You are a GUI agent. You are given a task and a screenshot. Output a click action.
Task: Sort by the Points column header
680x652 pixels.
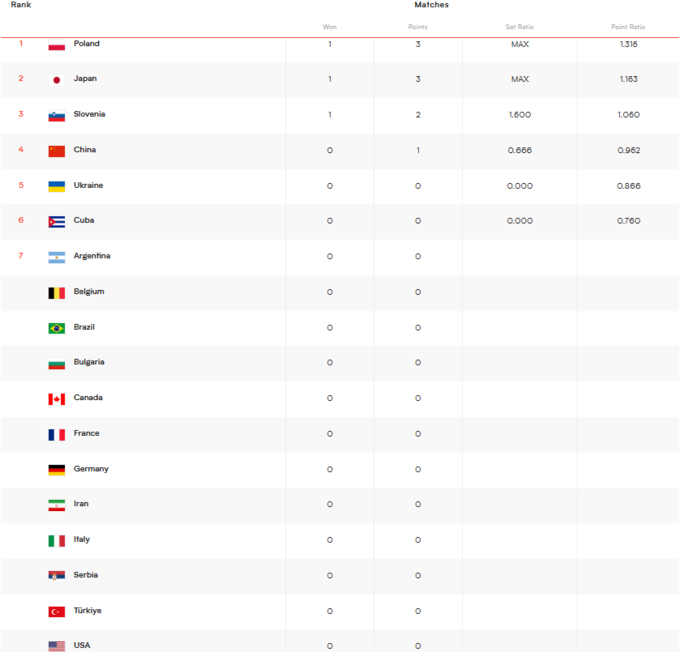point(418,27)
